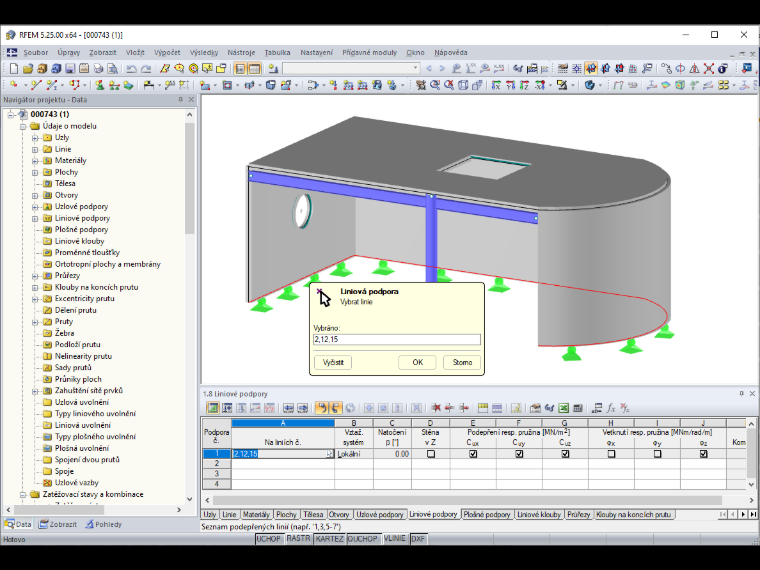Expand the Materiály tree node
Viewport: 760px width, 570px height.
tap(35, 160)
